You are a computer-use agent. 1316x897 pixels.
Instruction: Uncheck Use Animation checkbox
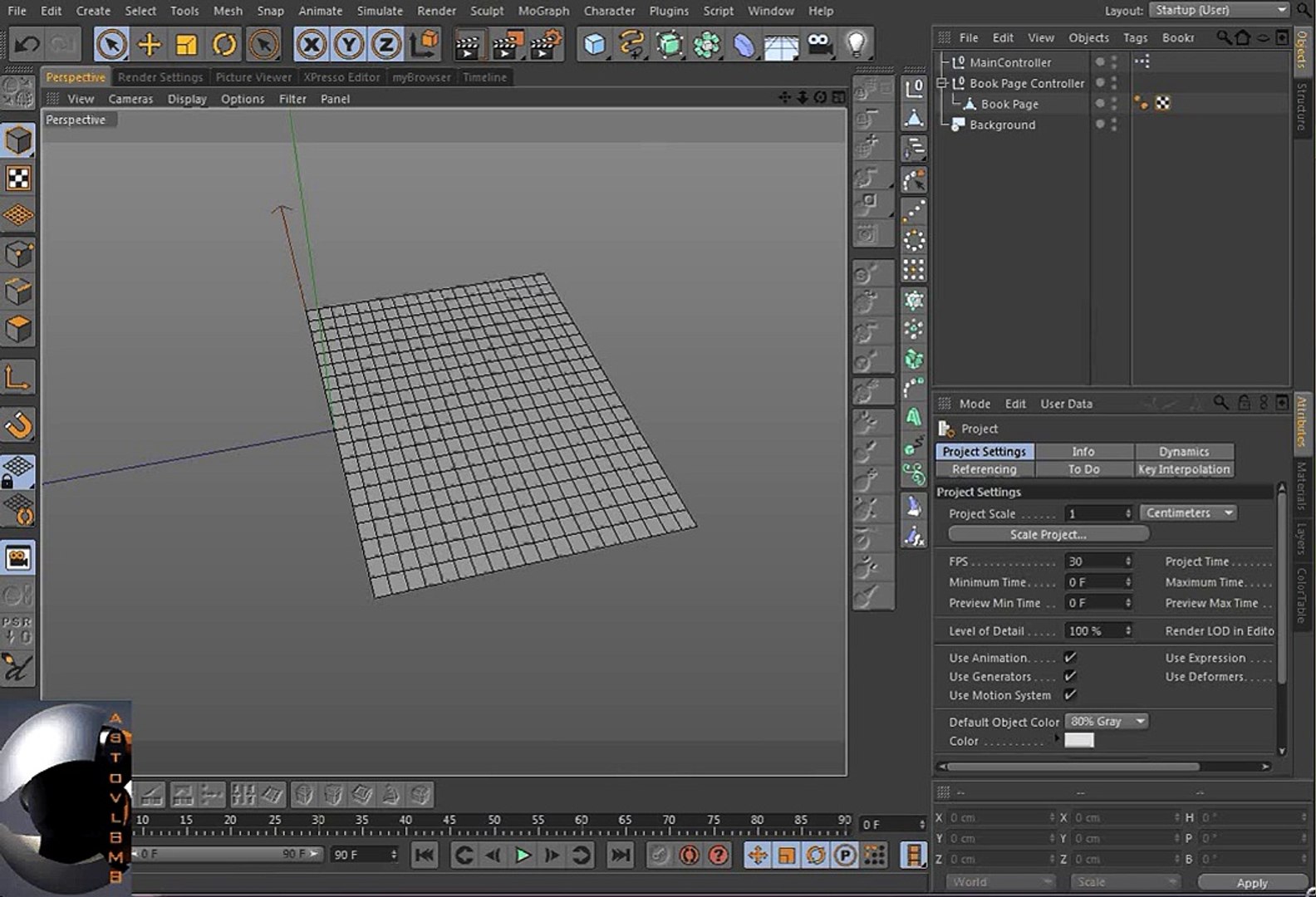[1070, 658]
